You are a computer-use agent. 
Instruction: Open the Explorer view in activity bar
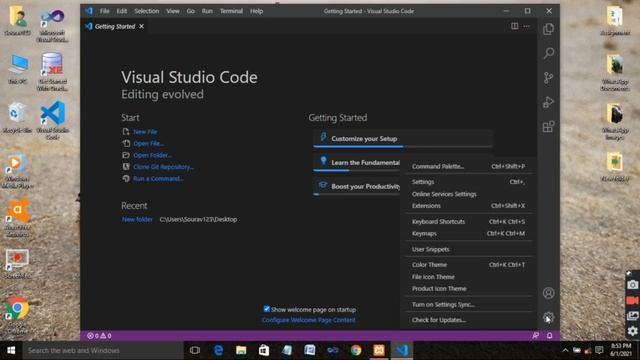[549, 29]
